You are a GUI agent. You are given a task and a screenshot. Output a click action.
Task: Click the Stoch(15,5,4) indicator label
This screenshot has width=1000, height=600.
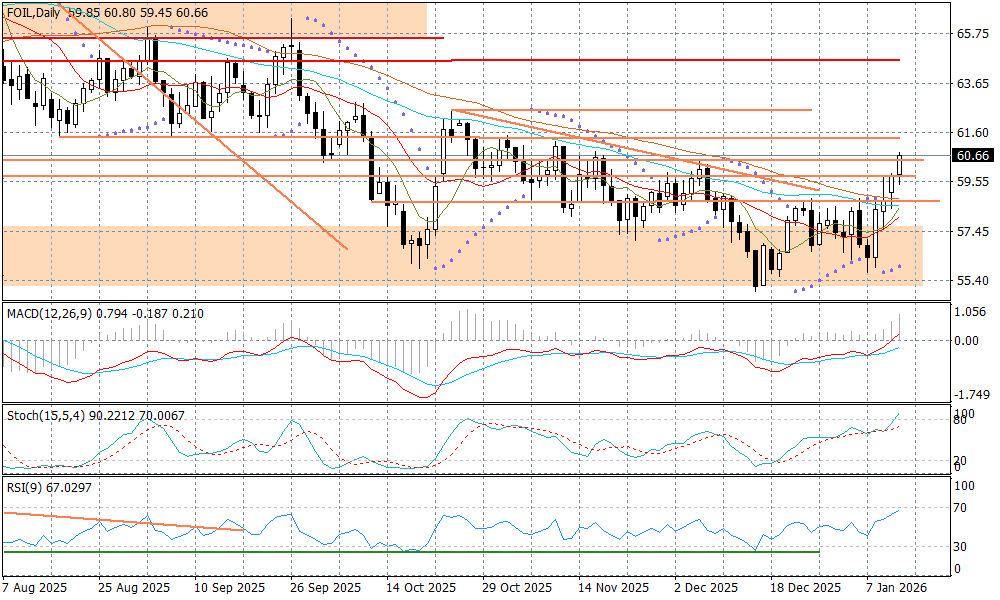point(43,414)
